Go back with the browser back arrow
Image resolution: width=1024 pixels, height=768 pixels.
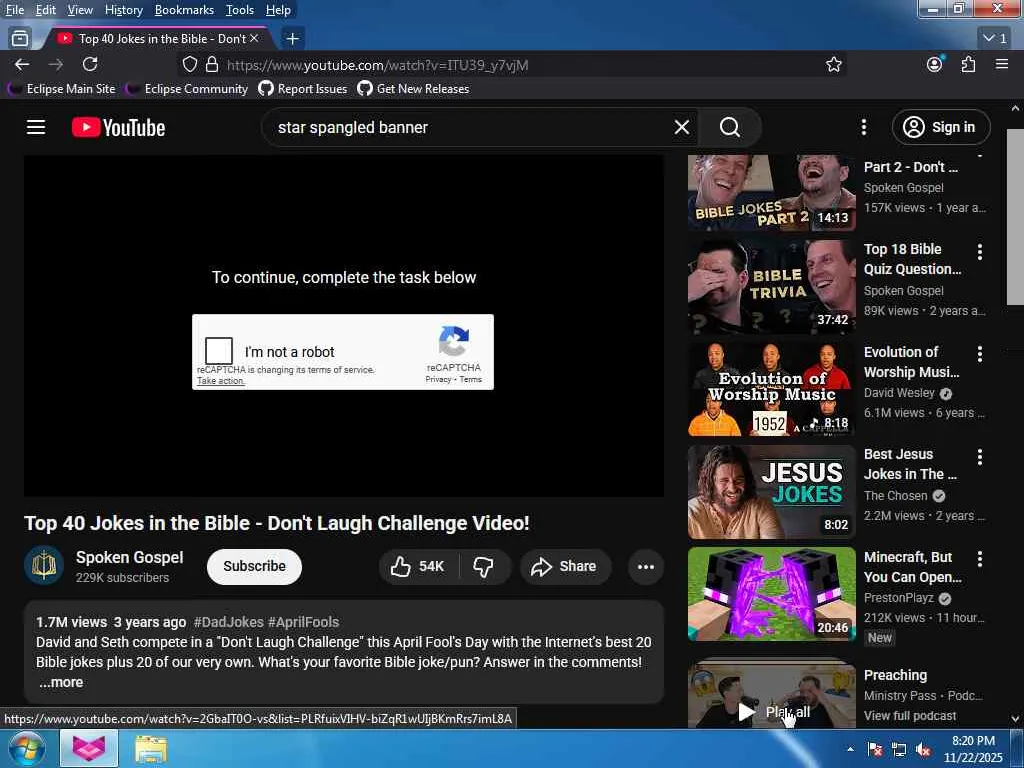22,64
